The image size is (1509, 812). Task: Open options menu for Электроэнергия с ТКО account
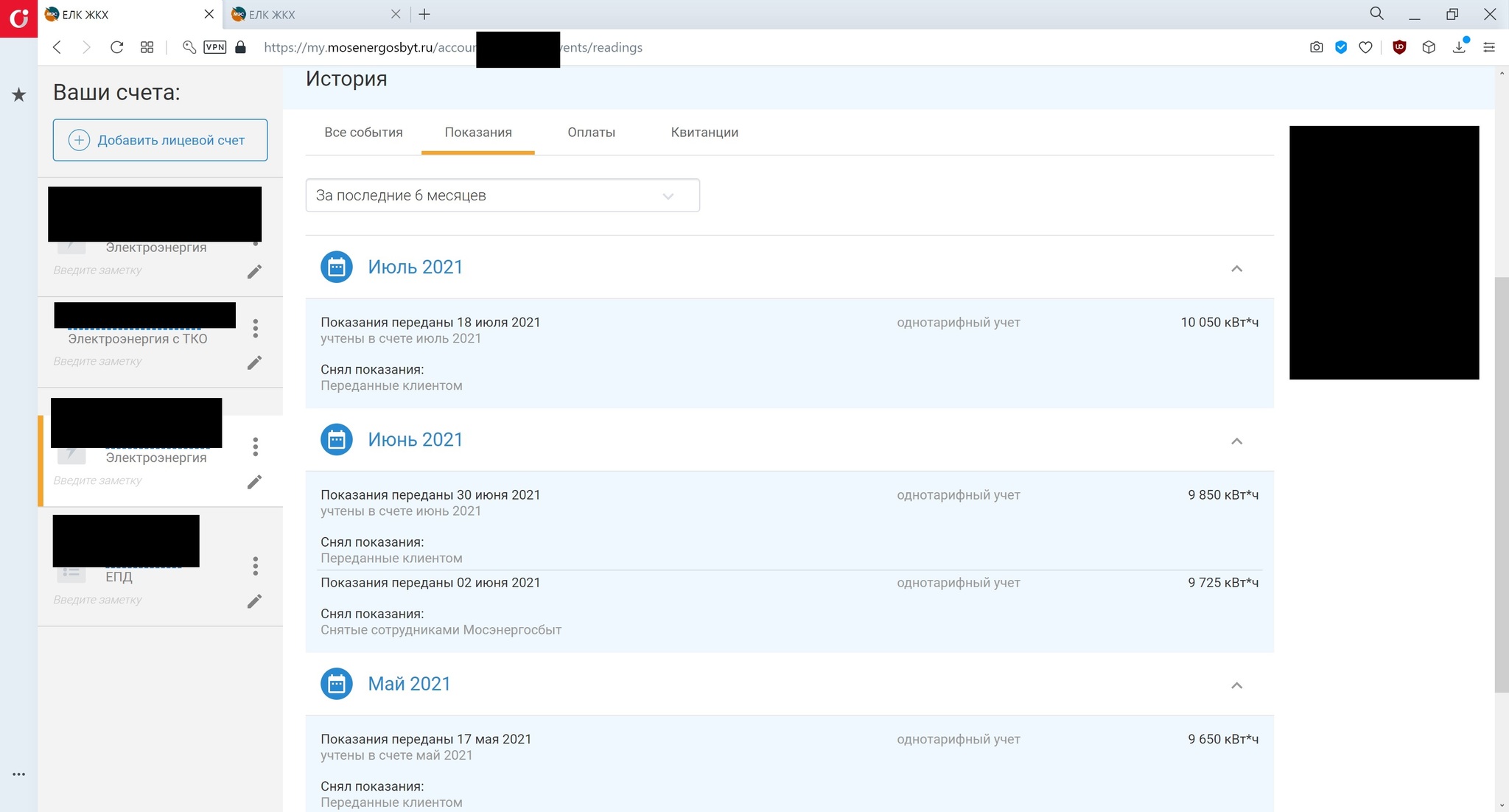pos(256,329)
